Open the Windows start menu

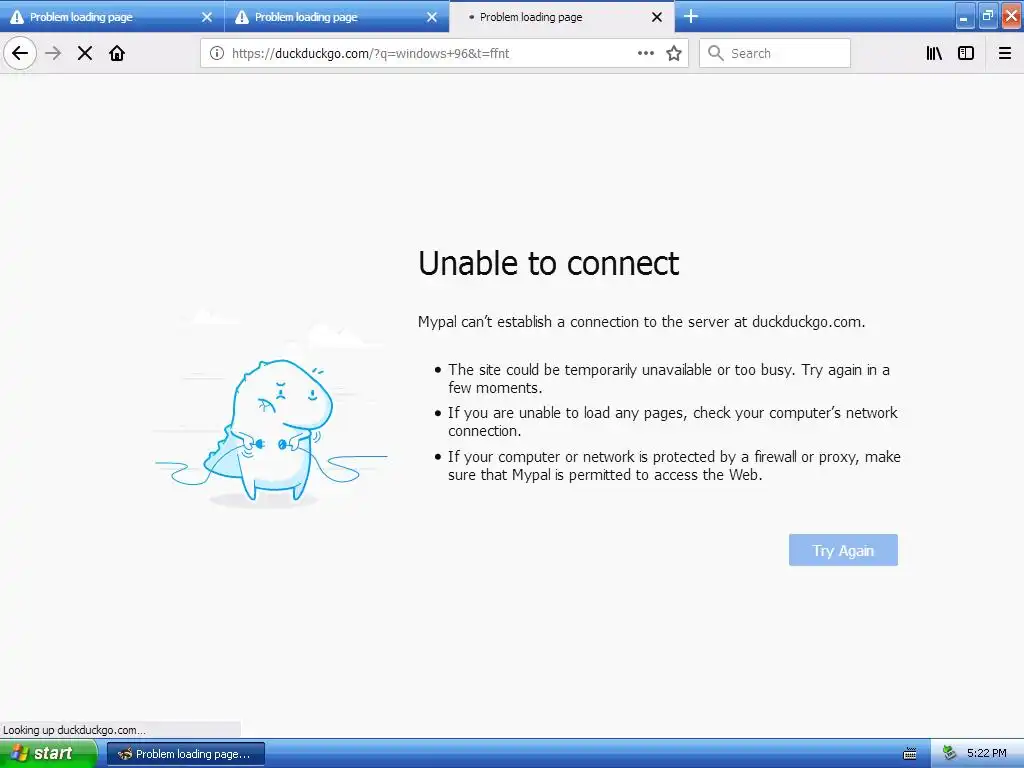coord(48,753)
